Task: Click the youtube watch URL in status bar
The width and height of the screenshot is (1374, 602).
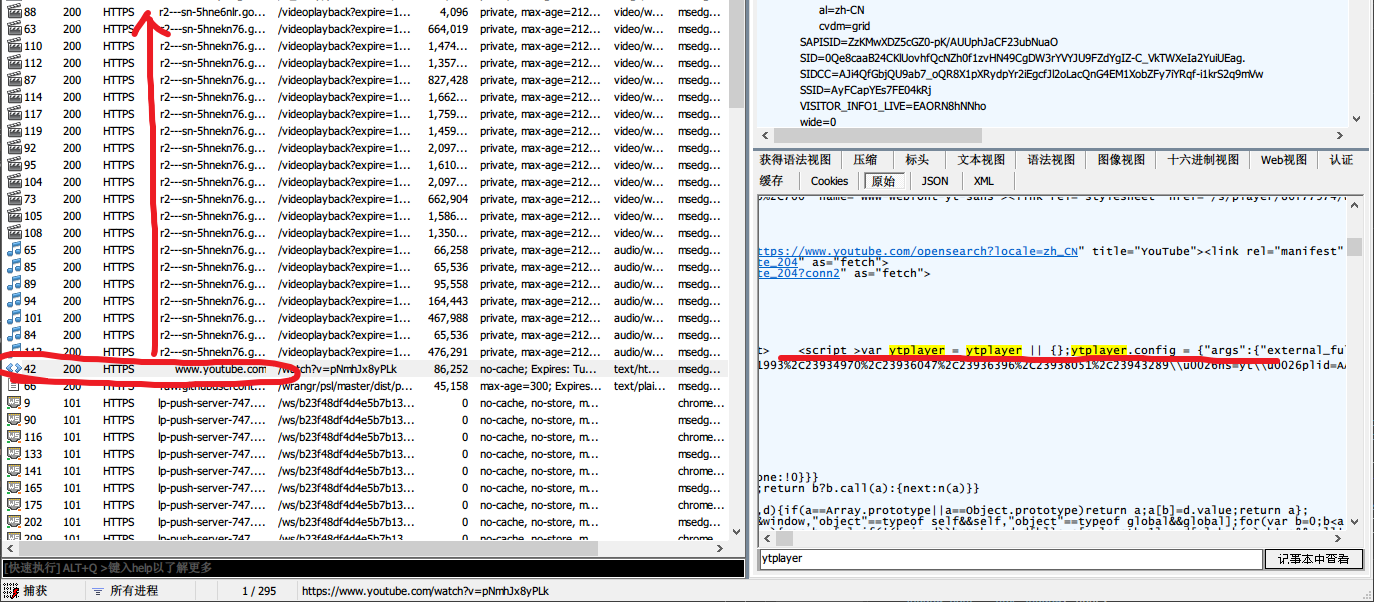Action: pyautogui.click(x=425, y=591)
